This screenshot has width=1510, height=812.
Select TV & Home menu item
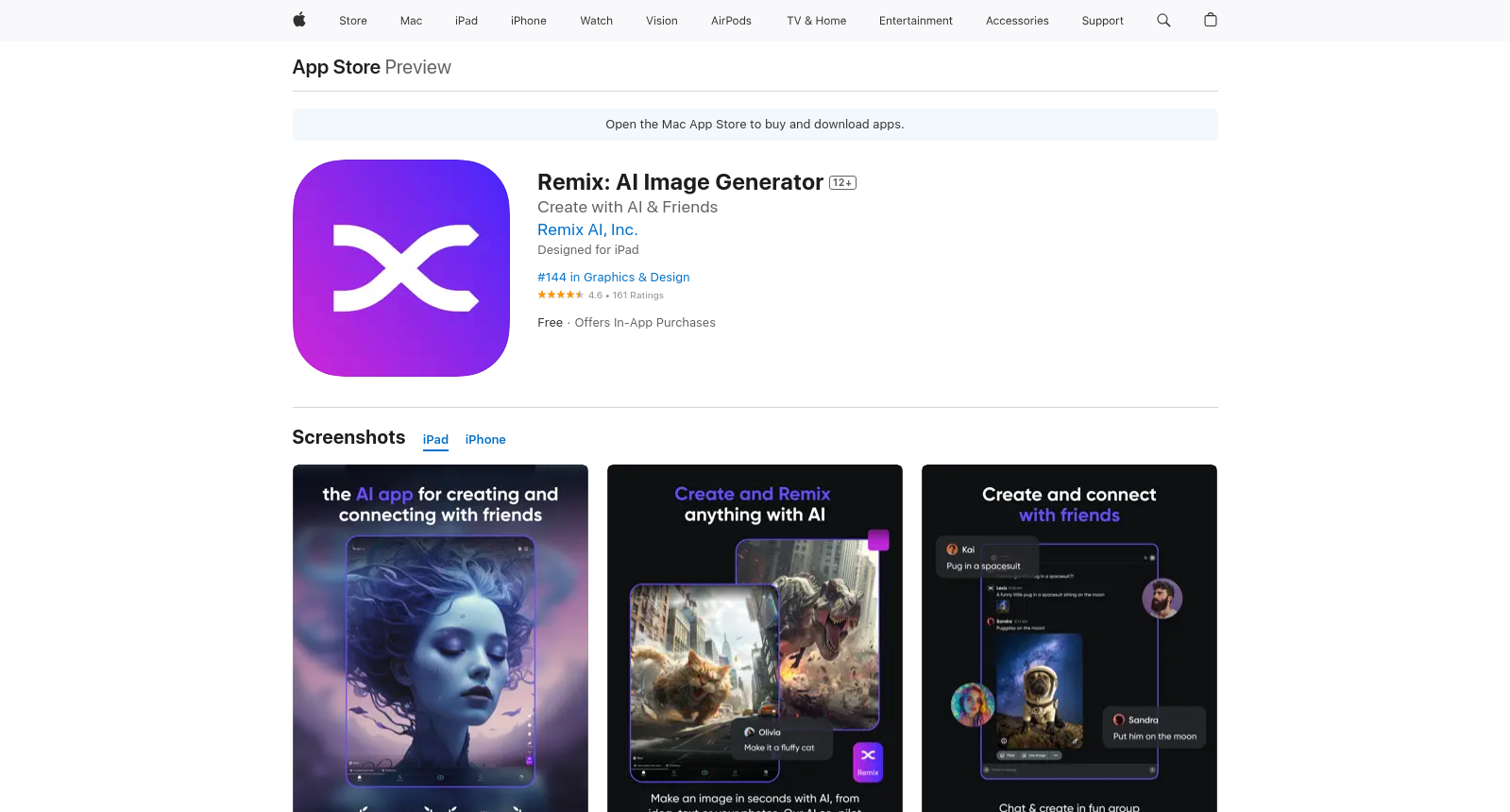(x=817, y=21)
